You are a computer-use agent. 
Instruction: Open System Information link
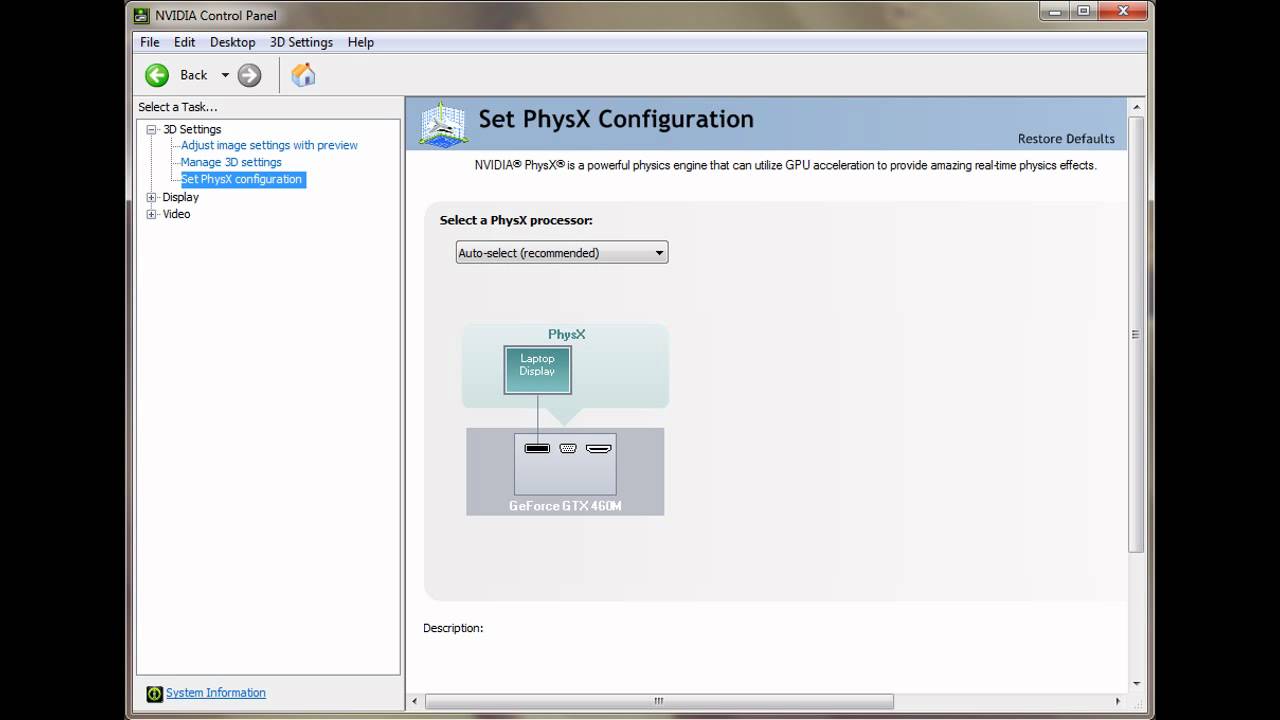[x=215, y=692]
